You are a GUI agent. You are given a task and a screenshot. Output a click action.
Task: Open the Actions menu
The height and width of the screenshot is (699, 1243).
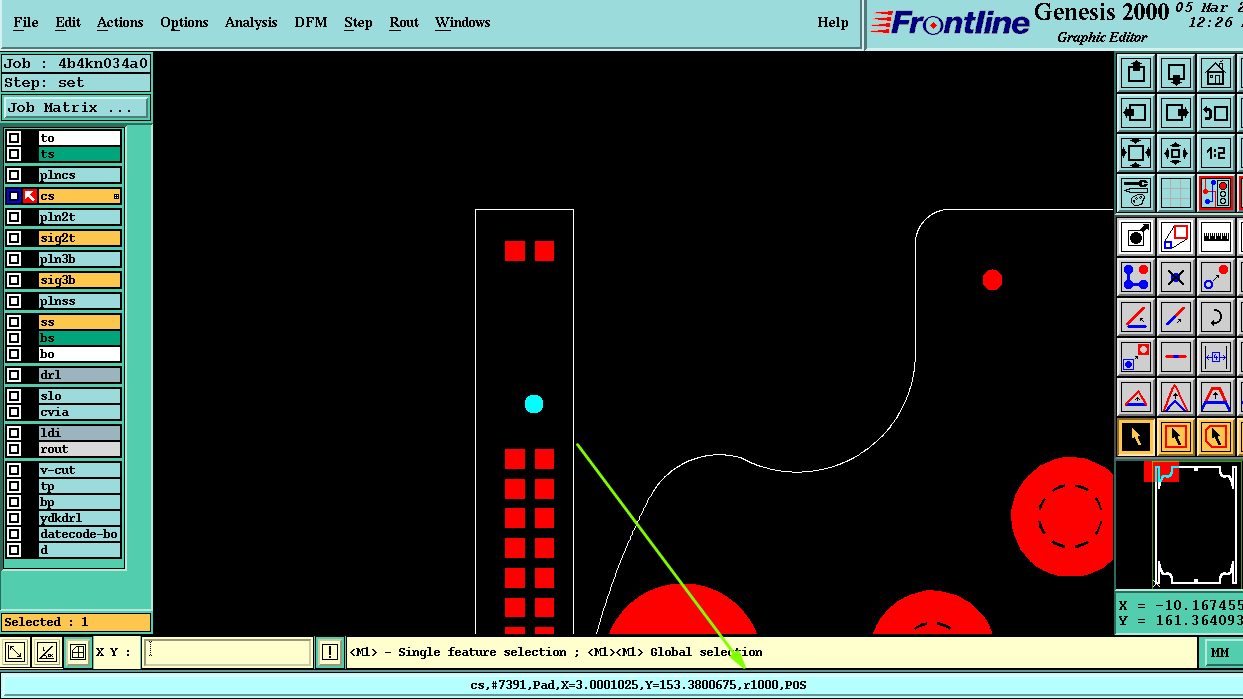(x=120, y=22)
